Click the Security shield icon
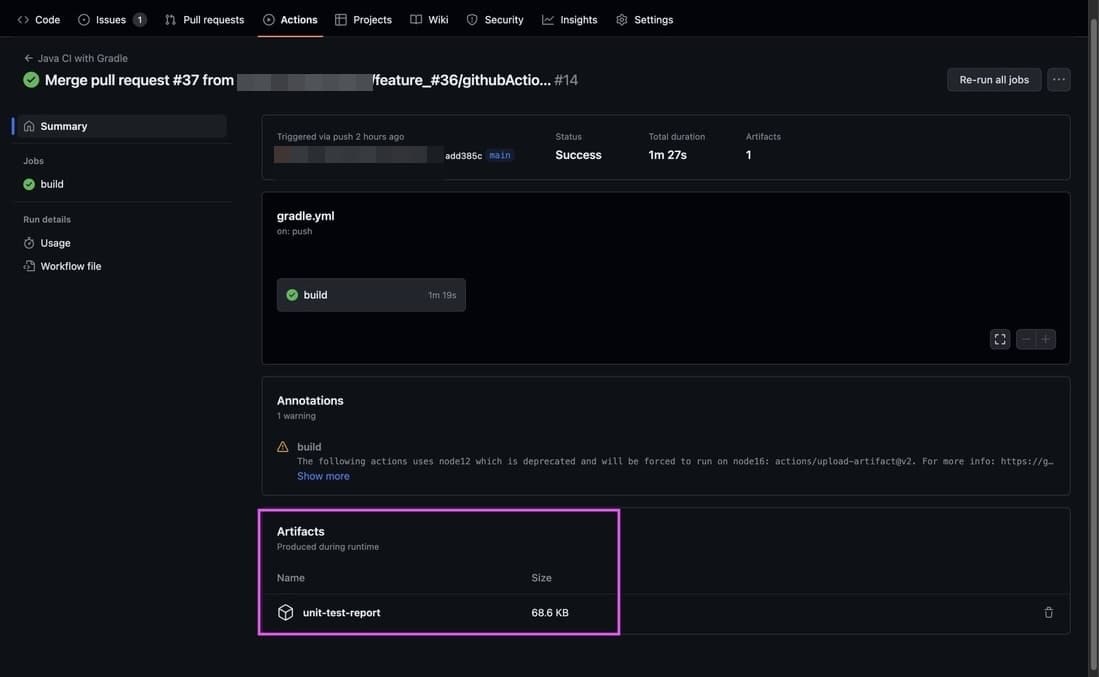This screenshot has width=1099, height=677. click(472, 20)
